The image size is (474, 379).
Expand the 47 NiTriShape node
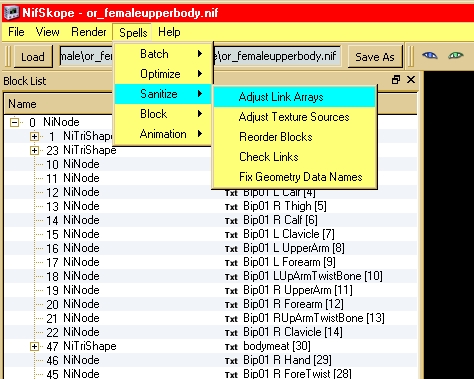tap(34, 346)
